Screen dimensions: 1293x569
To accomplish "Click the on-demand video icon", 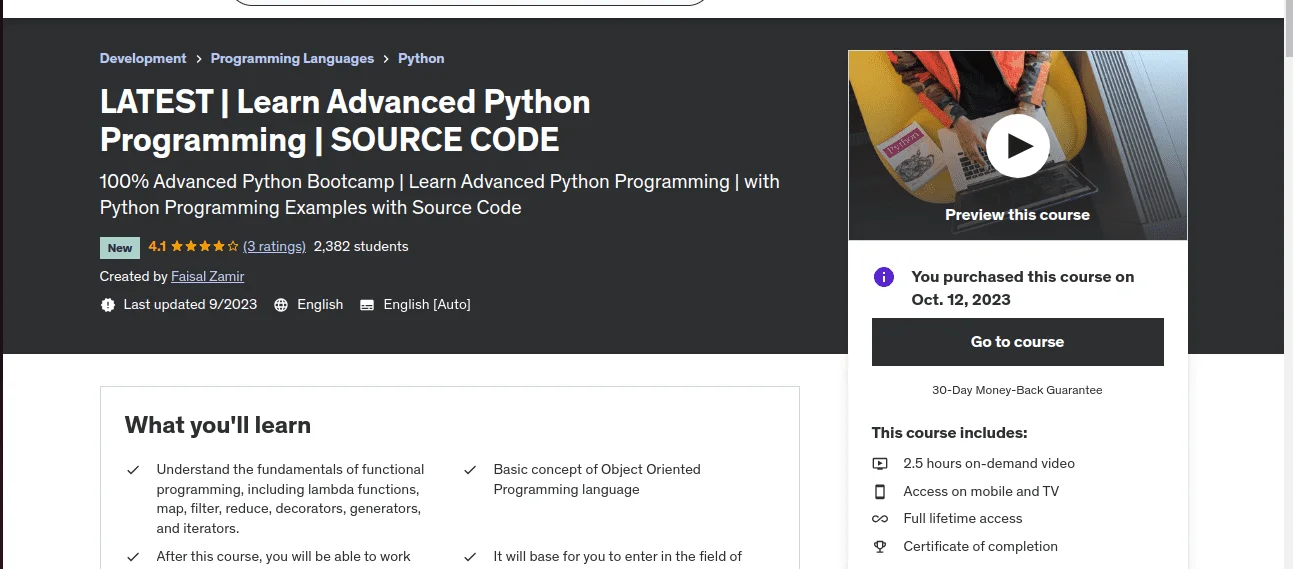I will (x=880, y=464).
